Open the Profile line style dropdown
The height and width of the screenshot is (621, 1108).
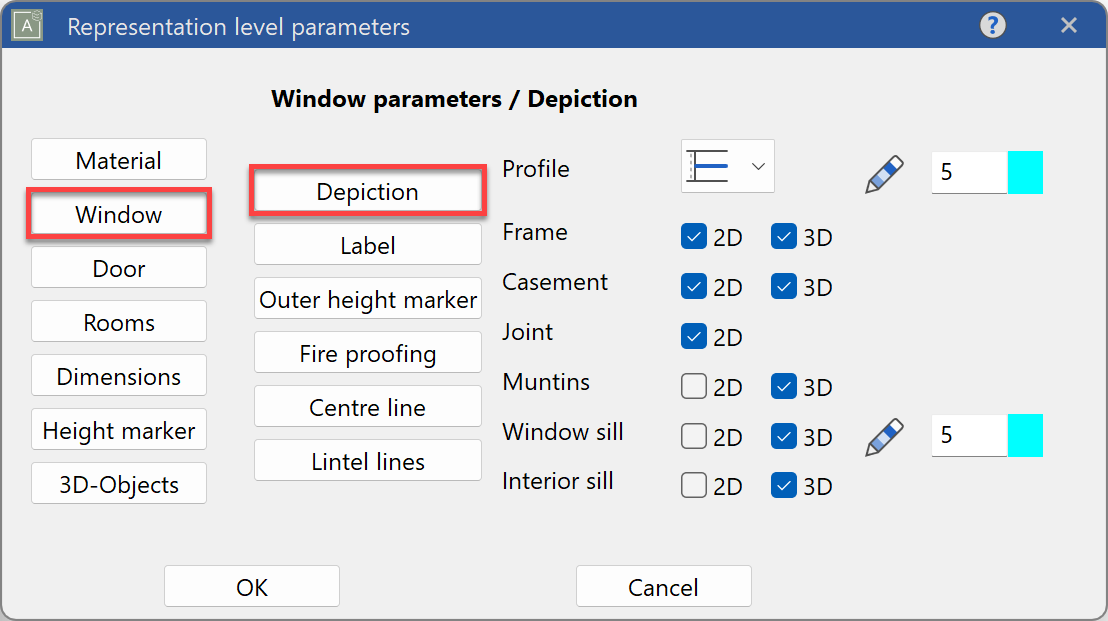click(727, 166)
